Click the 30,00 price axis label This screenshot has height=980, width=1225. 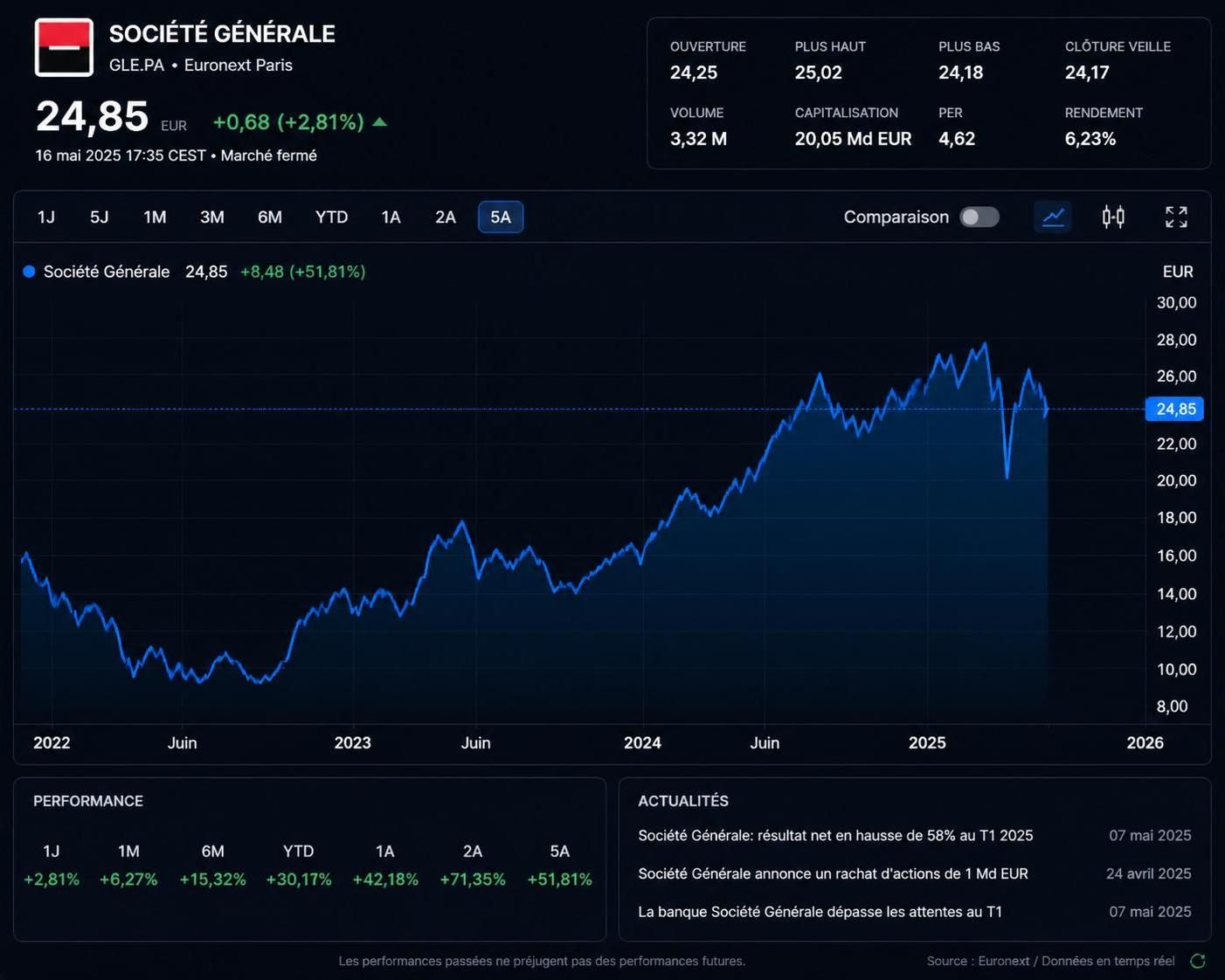(x=1177, y=302)
